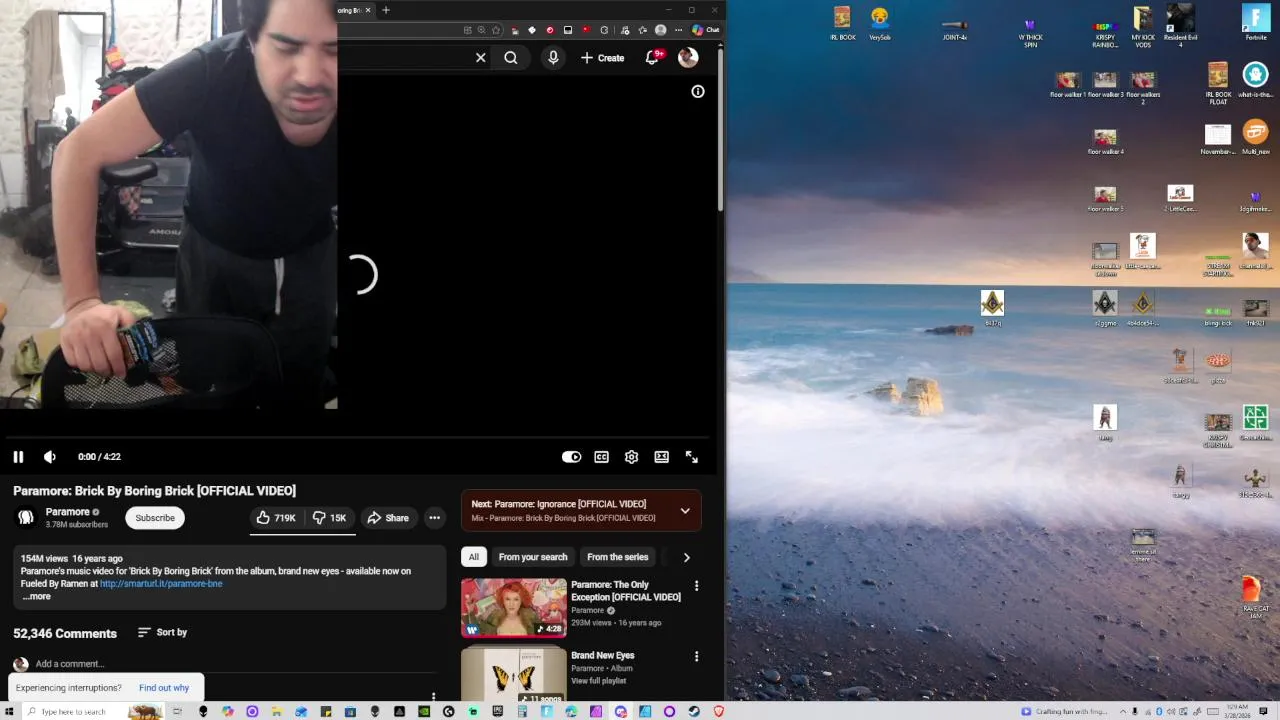Add this page to favorites star

pos(496,30)
